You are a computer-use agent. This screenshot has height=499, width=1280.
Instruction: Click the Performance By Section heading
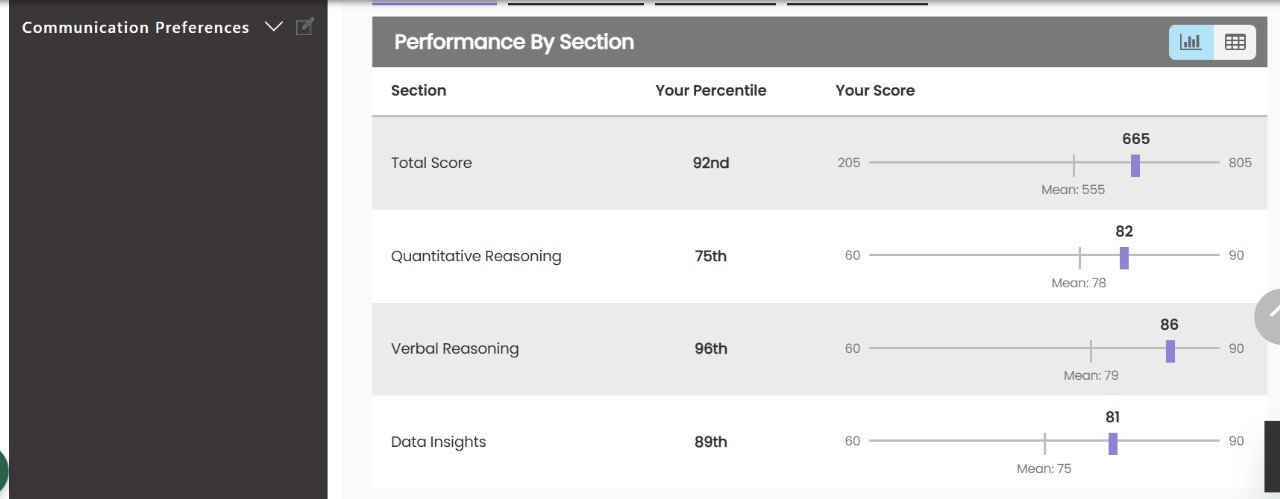514,42
